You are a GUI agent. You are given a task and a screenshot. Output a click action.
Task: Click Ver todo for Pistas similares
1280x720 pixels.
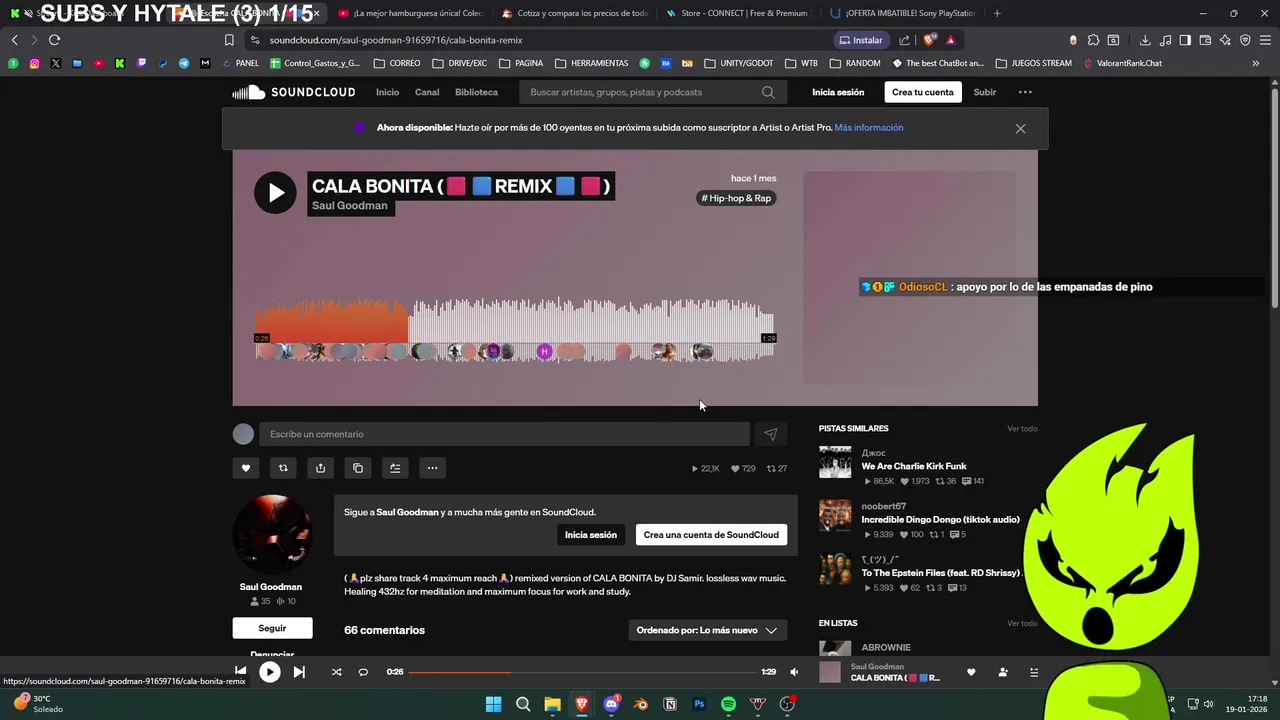coord(1022,429)
